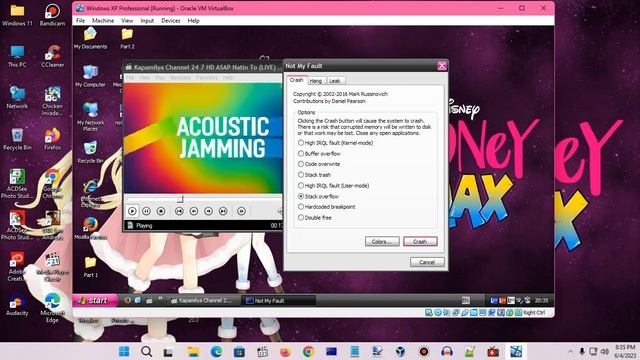Open Recycle Bin on XP desktop

pyautogui.click(x=90, y=152)
